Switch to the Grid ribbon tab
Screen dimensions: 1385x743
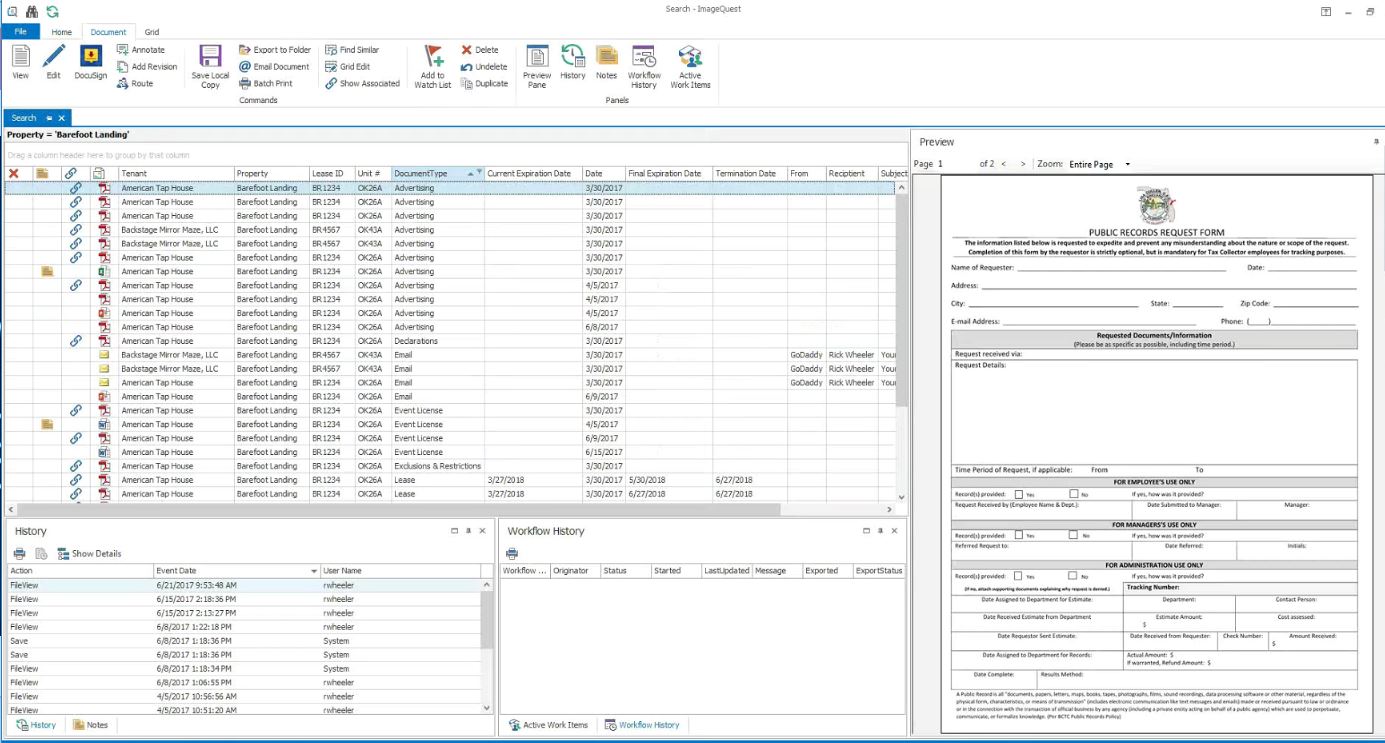coord(151,32)
